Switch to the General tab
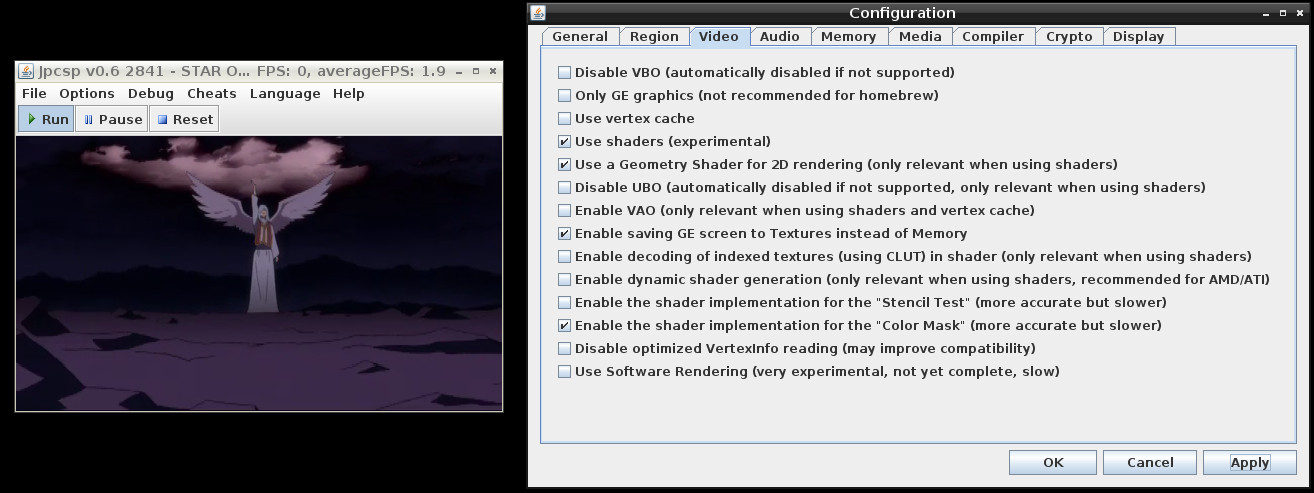1314x493 pixels. click(580, 36)
